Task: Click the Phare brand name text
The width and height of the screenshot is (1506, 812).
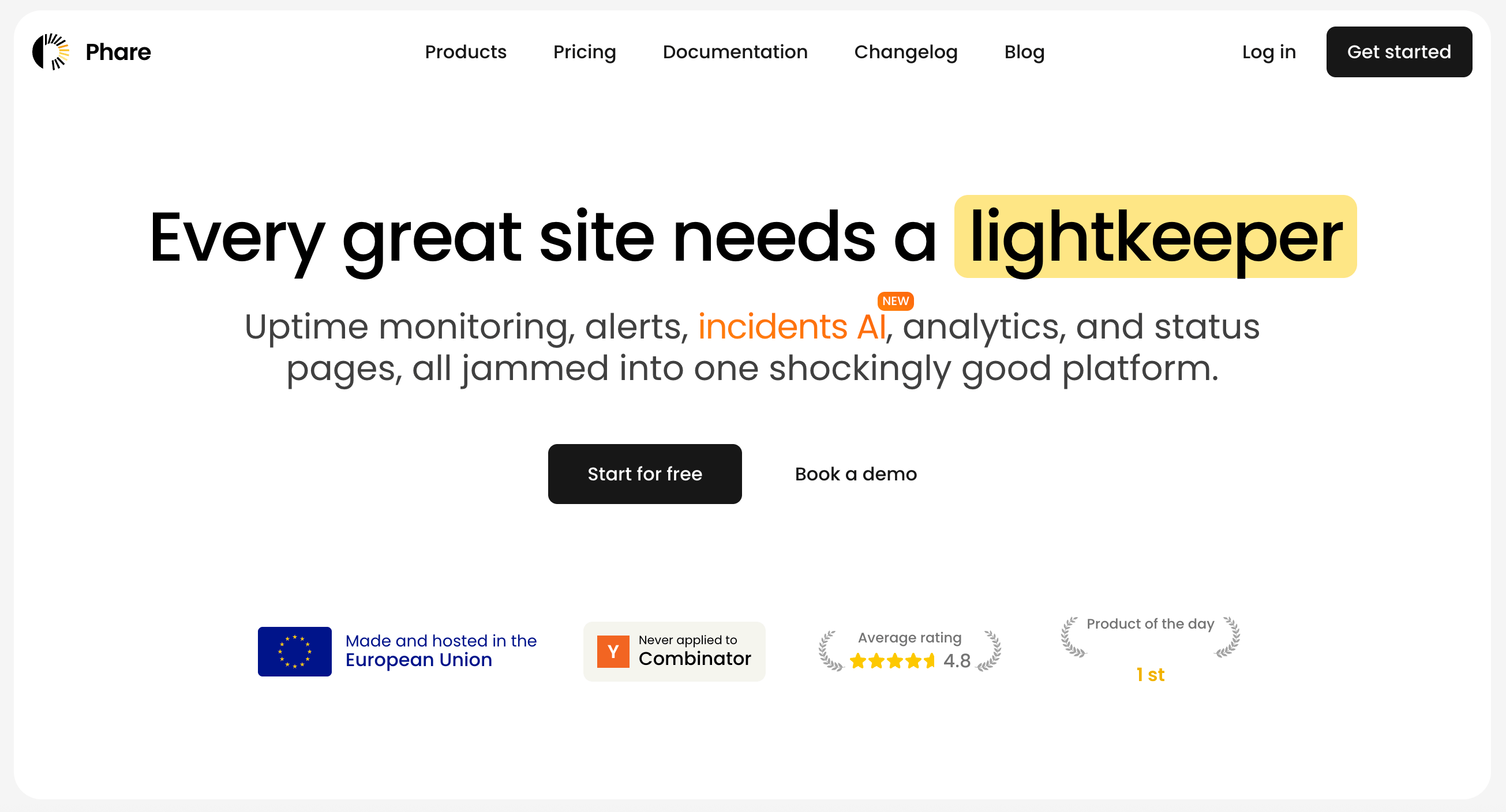Action: pos(118,52)
